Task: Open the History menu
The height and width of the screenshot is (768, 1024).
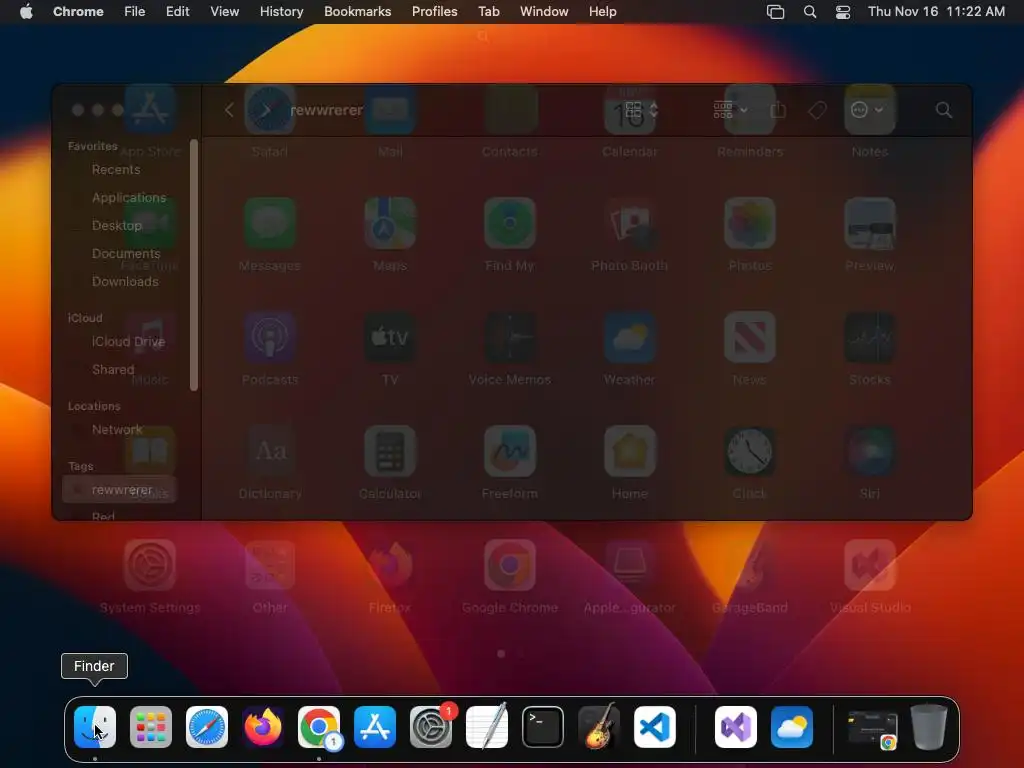Action: (x=281, y=11)
